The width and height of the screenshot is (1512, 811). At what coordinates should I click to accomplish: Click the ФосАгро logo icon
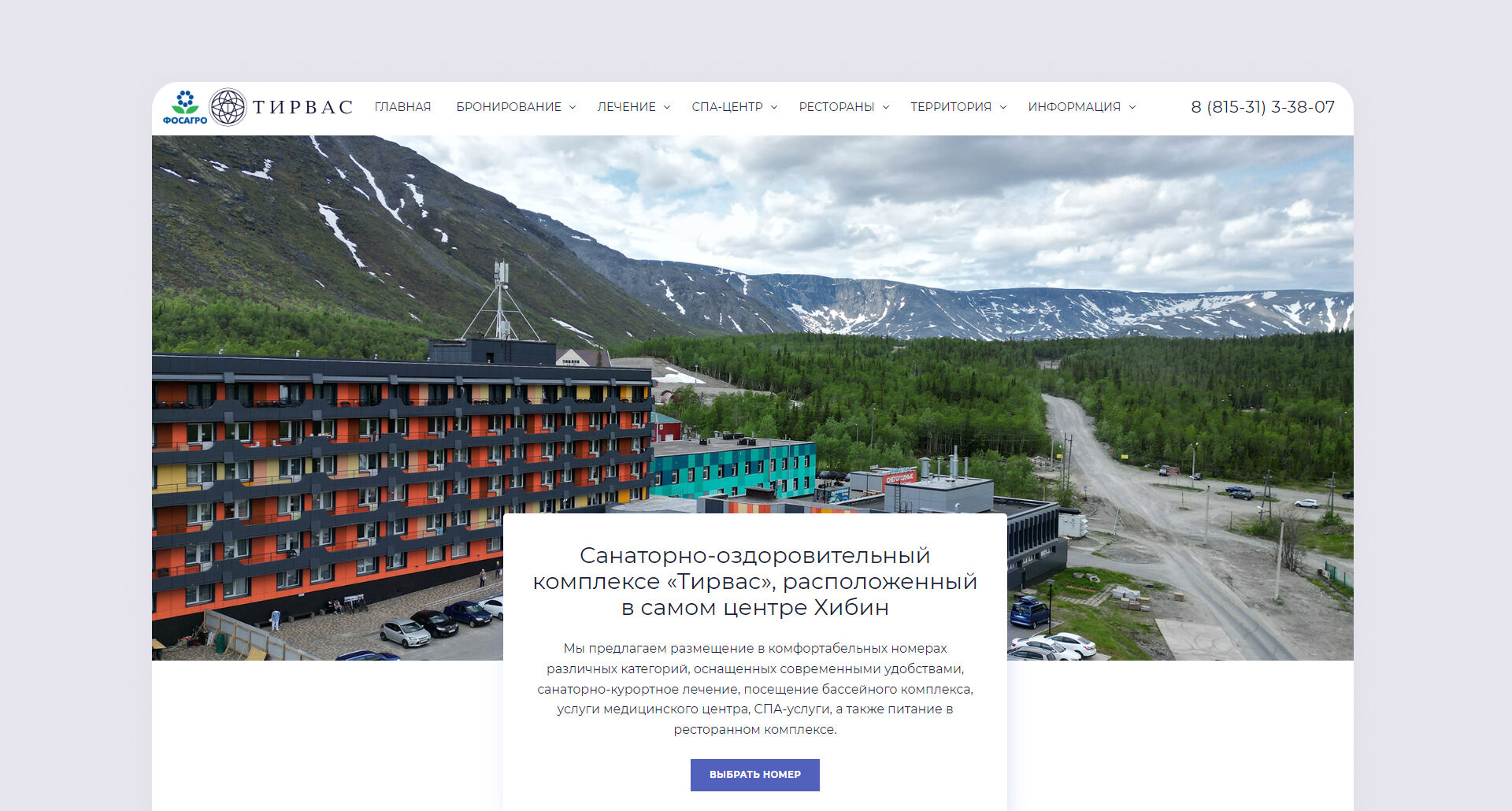185,107
